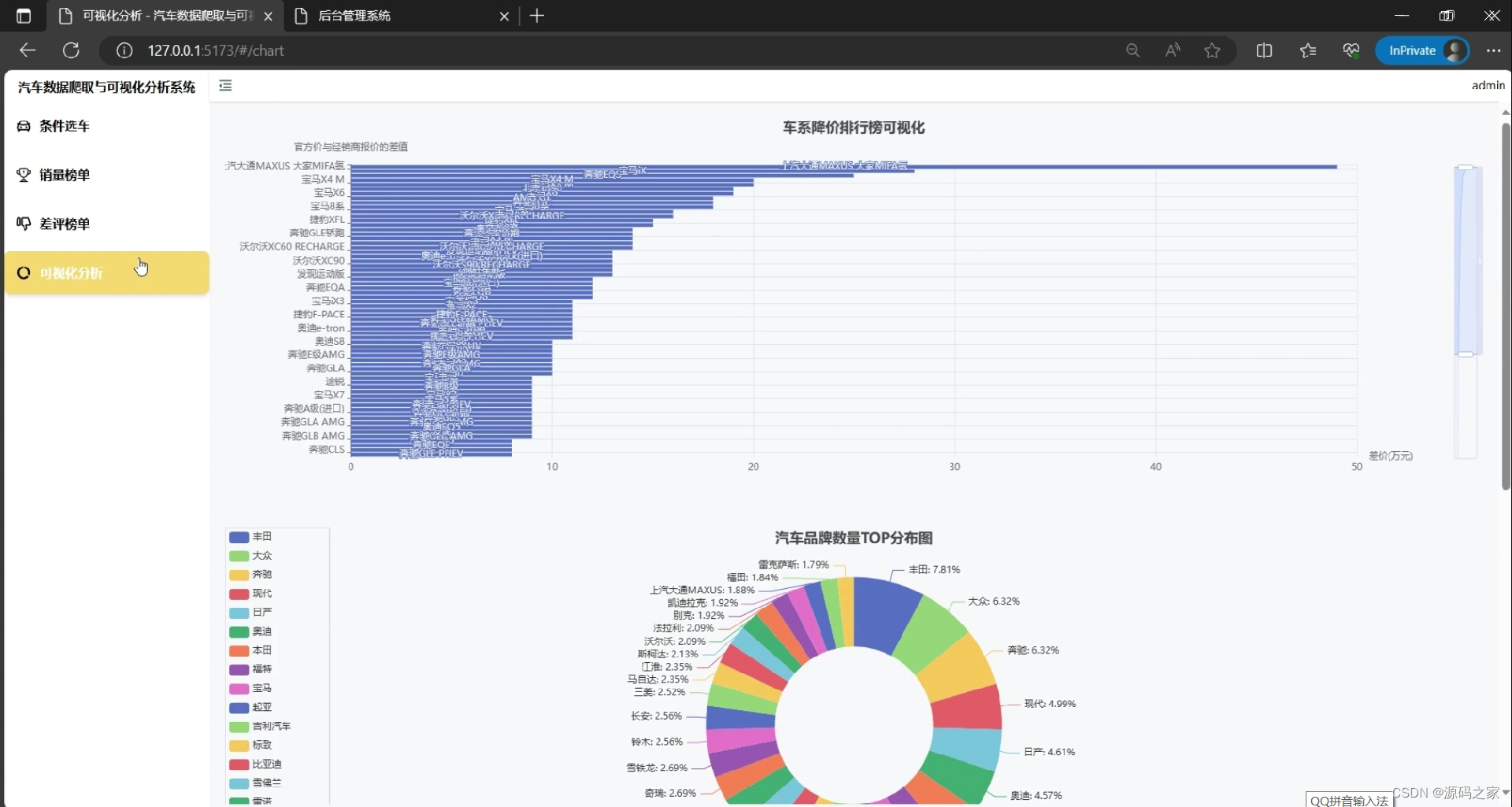This screenshot has width=1512, height=807.
Task: Click the 丰田 7.81% pie slice label
Action: point(934,569)
